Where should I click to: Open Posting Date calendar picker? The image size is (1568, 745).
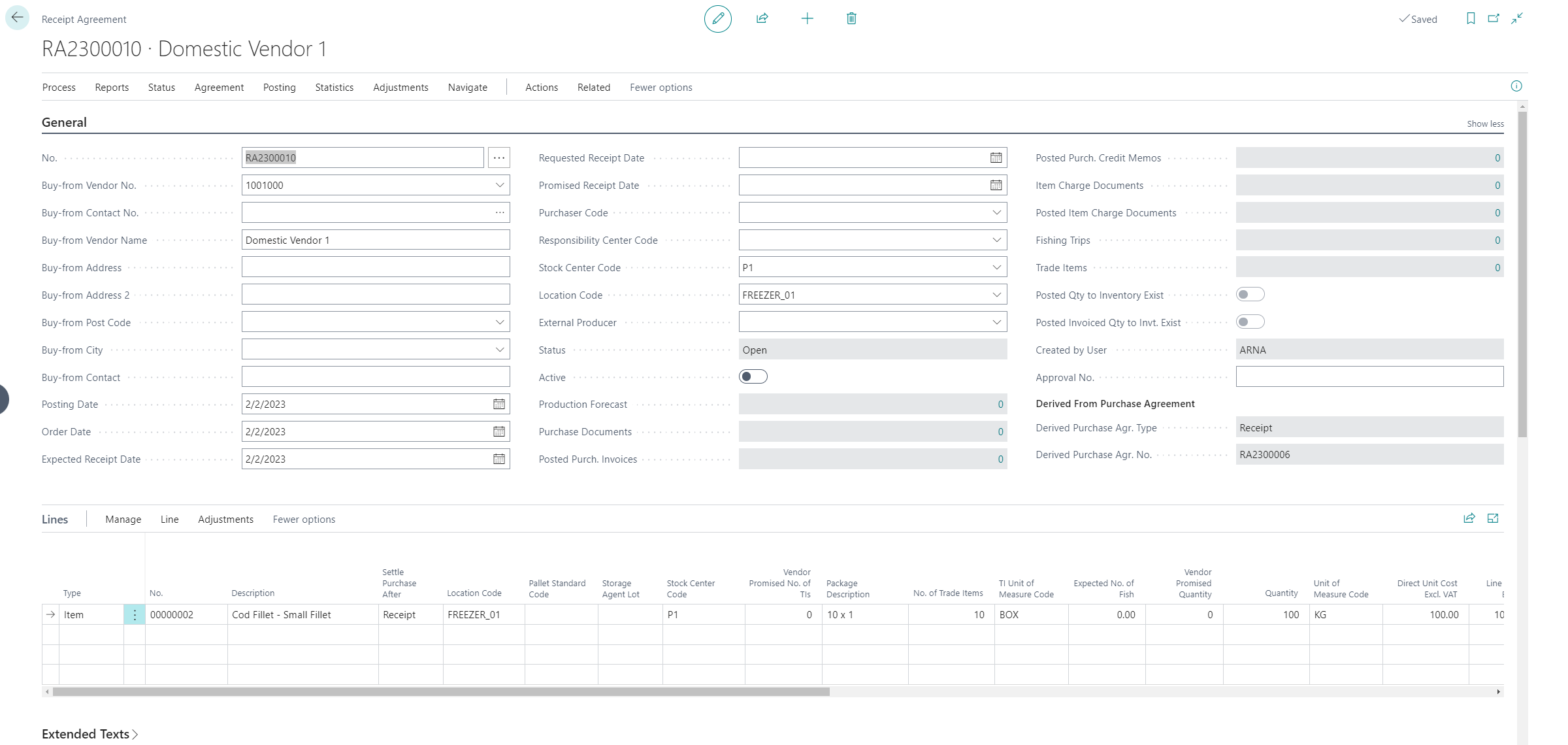[x=499, y=405]
